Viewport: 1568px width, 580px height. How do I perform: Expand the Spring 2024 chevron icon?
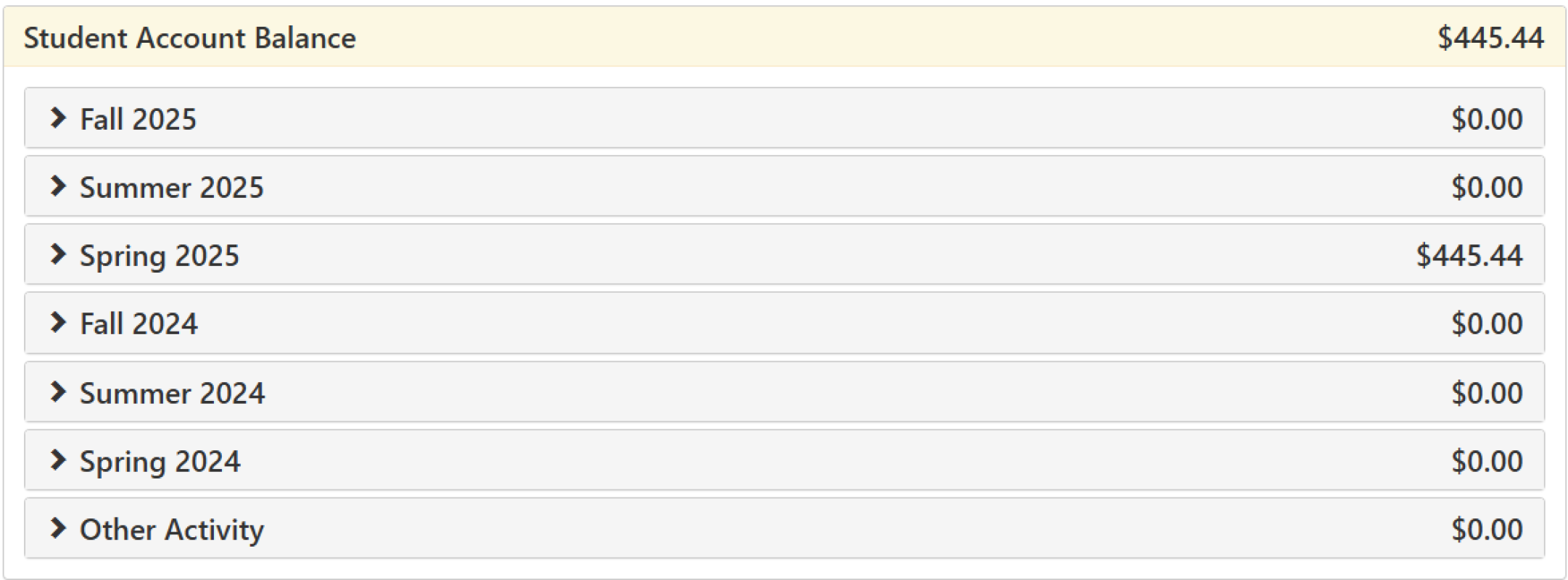[x=58, y=460]
